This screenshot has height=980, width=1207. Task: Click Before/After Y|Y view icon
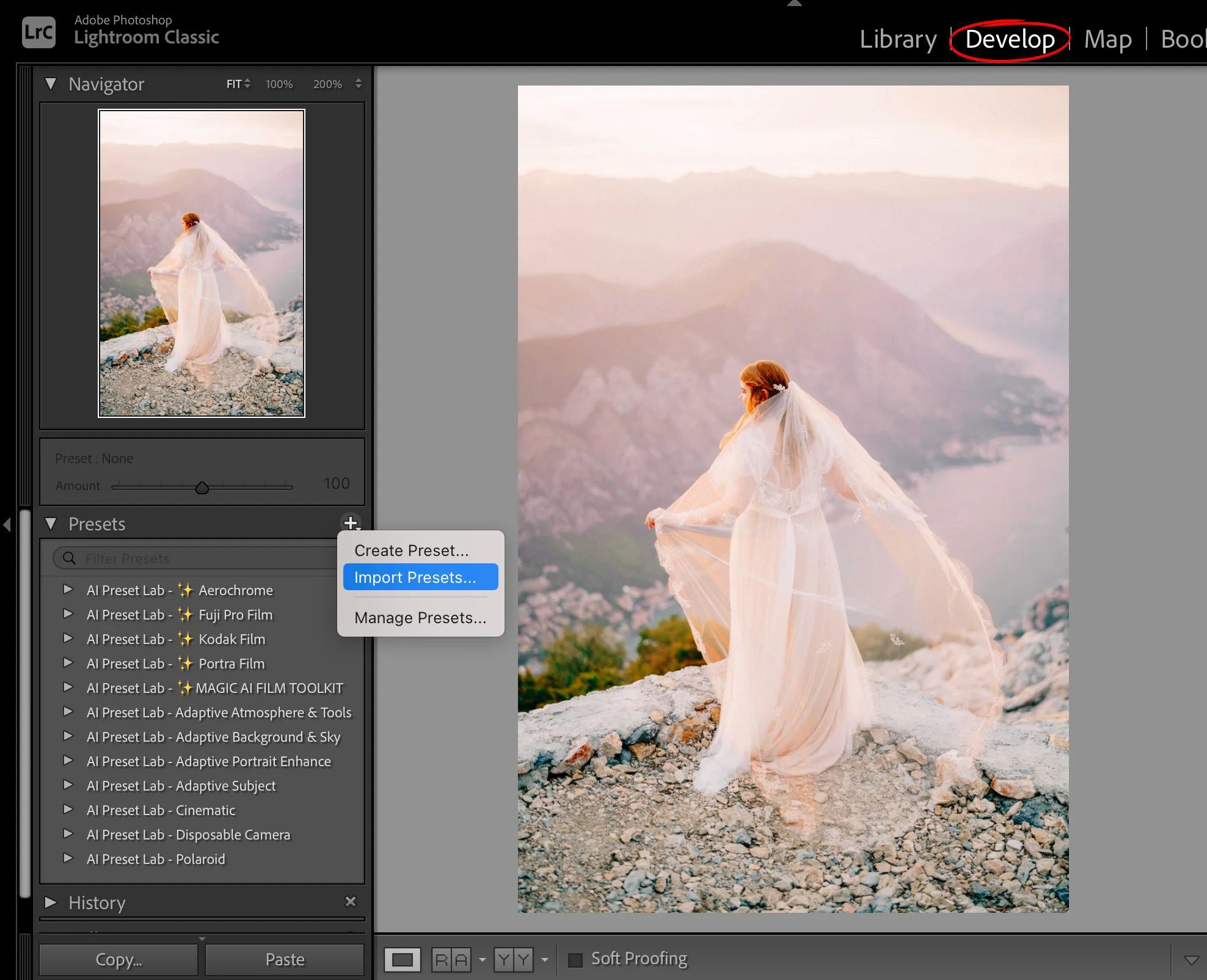click(513, 959)
